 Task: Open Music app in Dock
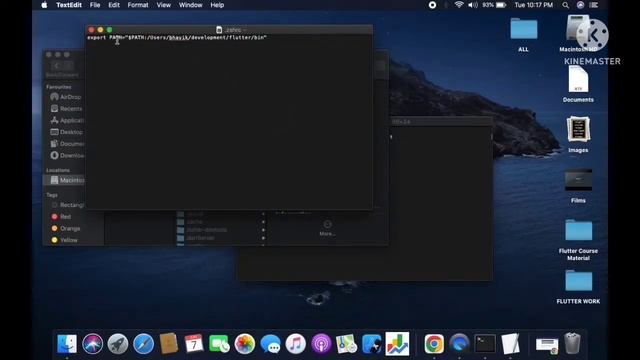point(296,344)
